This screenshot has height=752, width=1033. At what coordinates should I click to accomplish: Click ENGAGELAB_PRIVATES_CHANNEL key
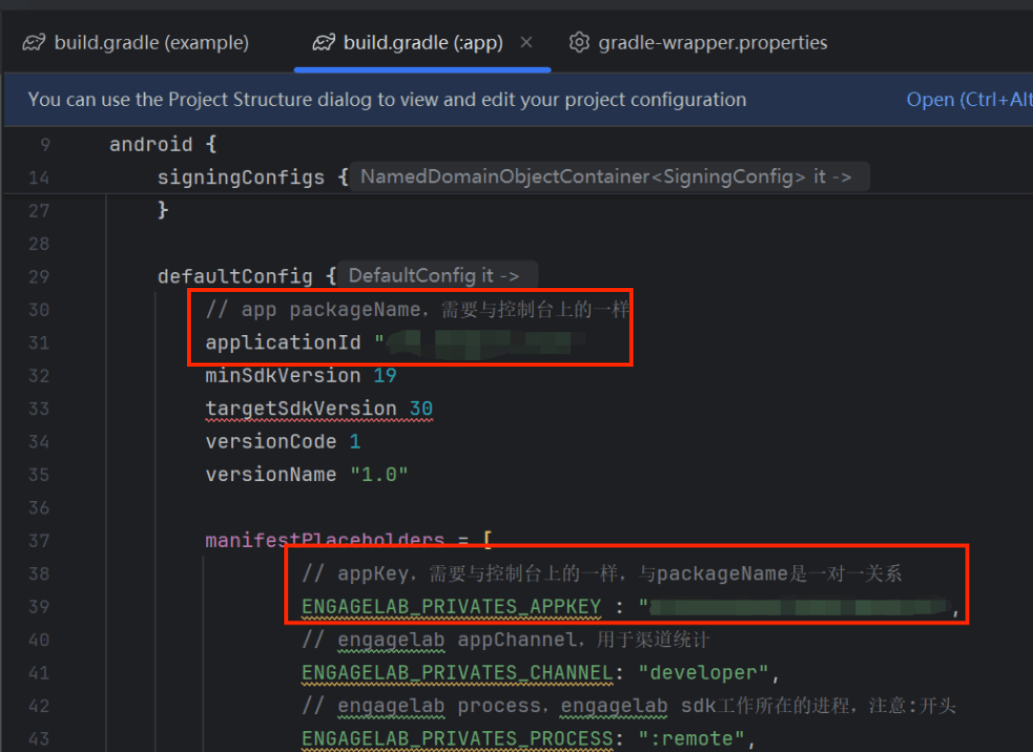pyautogui.click(x=457, y=672)
